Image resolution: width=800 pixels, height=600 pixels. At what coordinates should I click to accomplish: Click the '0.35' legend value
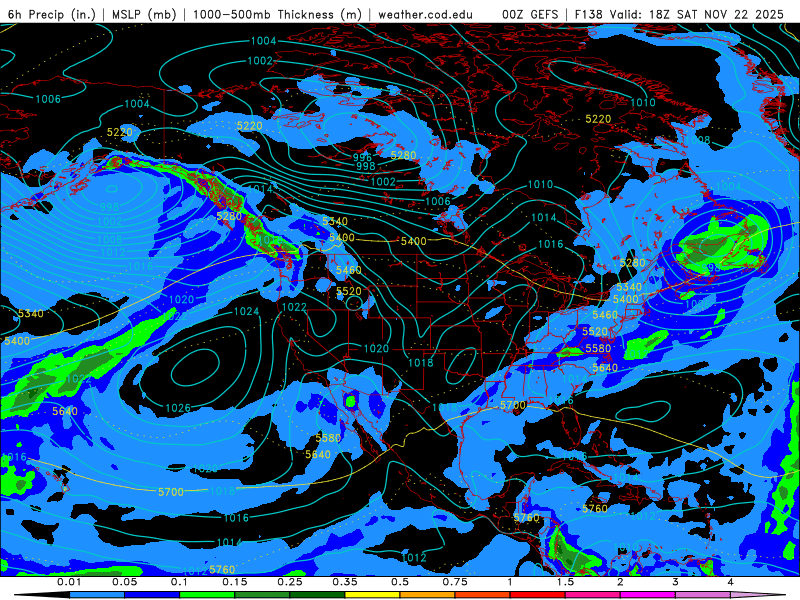click(x=345, y=582)
